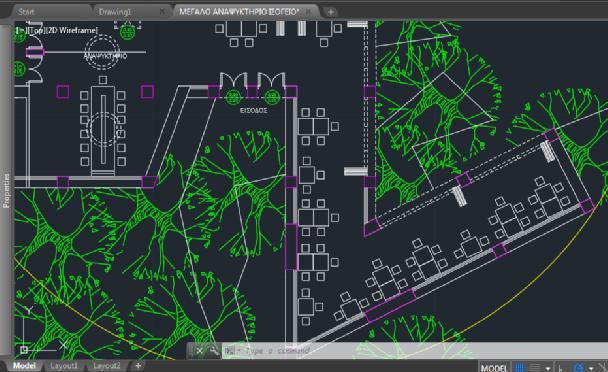Open the Top view control label
Screen dimensions: 608x372
pyautogui.click(x=36, y=30)
